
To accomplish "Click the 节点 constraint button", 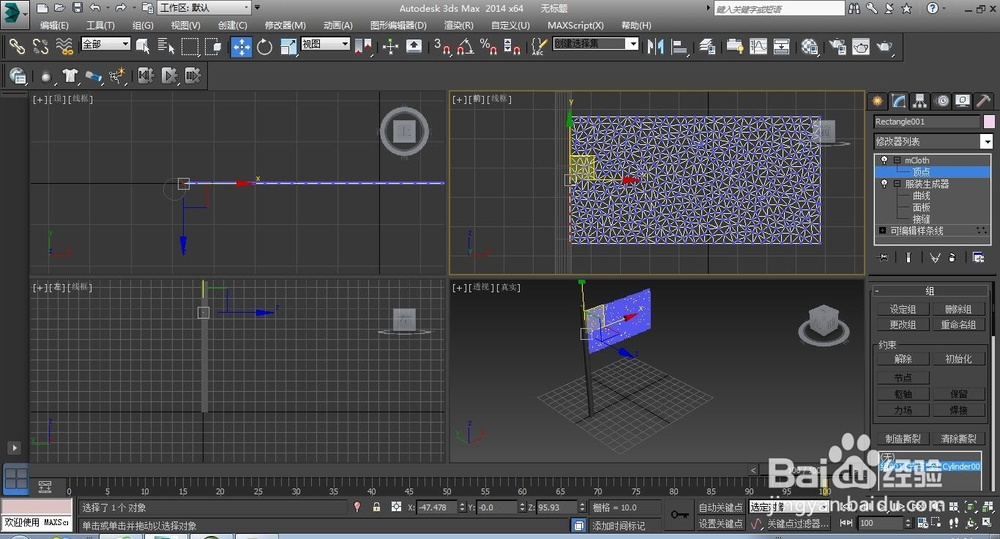I will 903,378.
